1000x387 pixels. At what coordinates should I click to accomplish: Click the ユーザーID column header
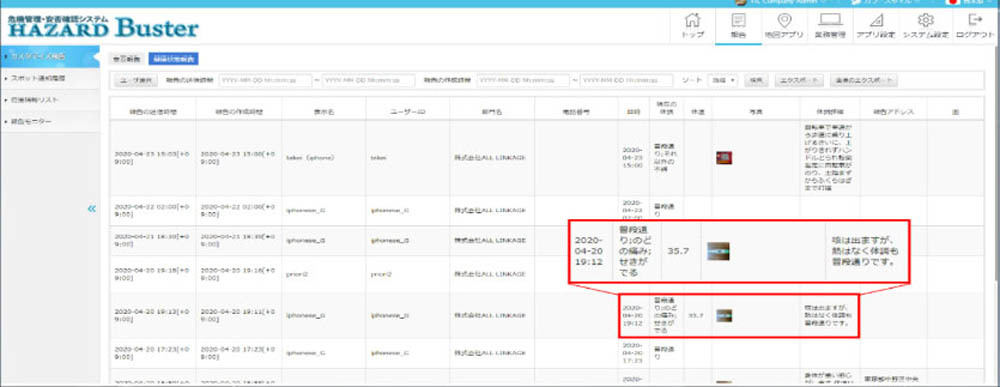tap(408, 111)
